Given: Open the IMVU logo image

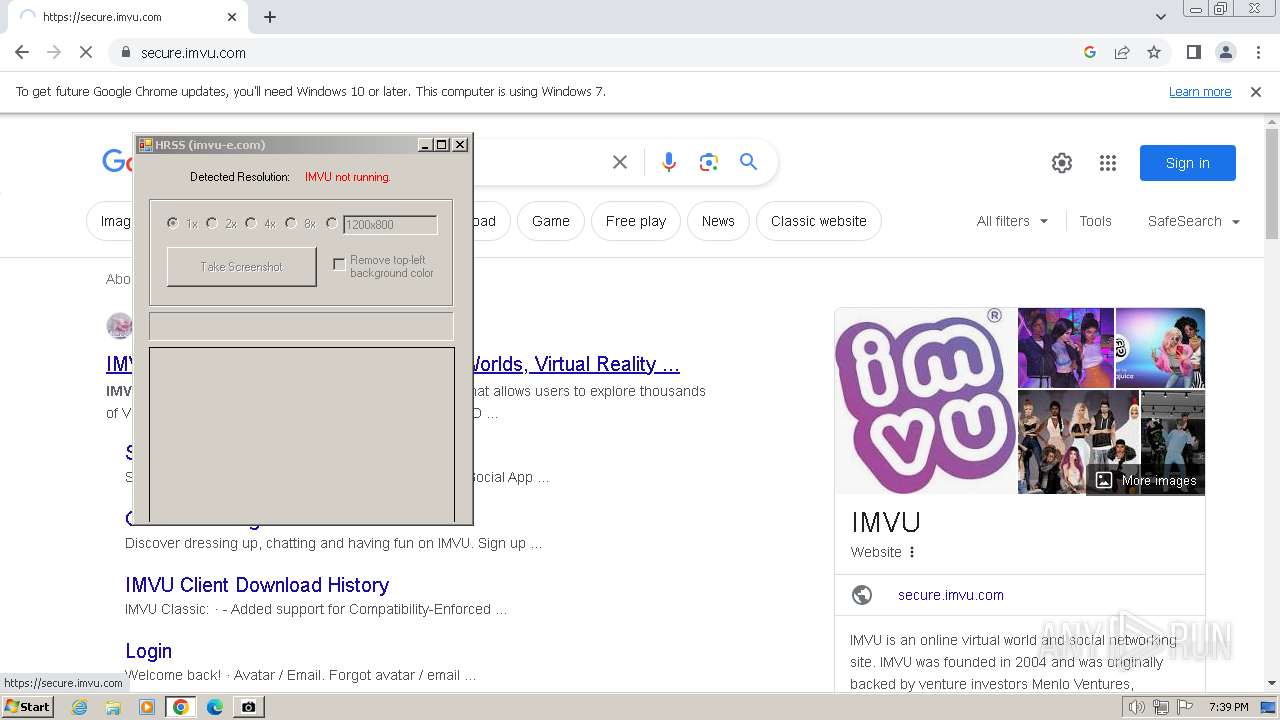Looking at the screenshot, I should pos(926,401).
